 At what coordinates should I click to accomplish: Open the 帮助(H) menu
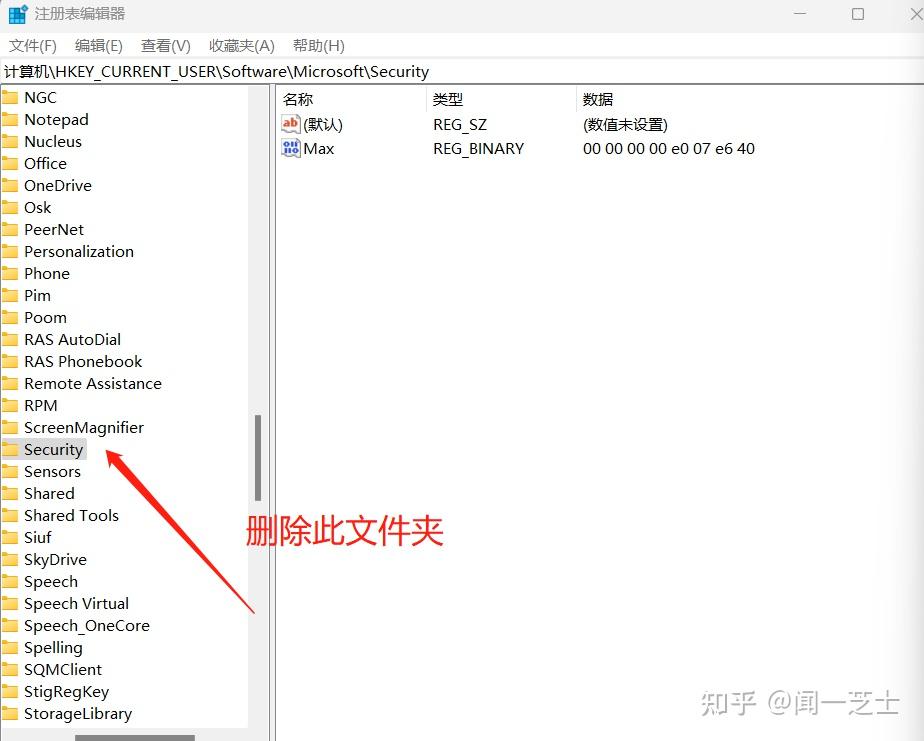pos(317,45)
